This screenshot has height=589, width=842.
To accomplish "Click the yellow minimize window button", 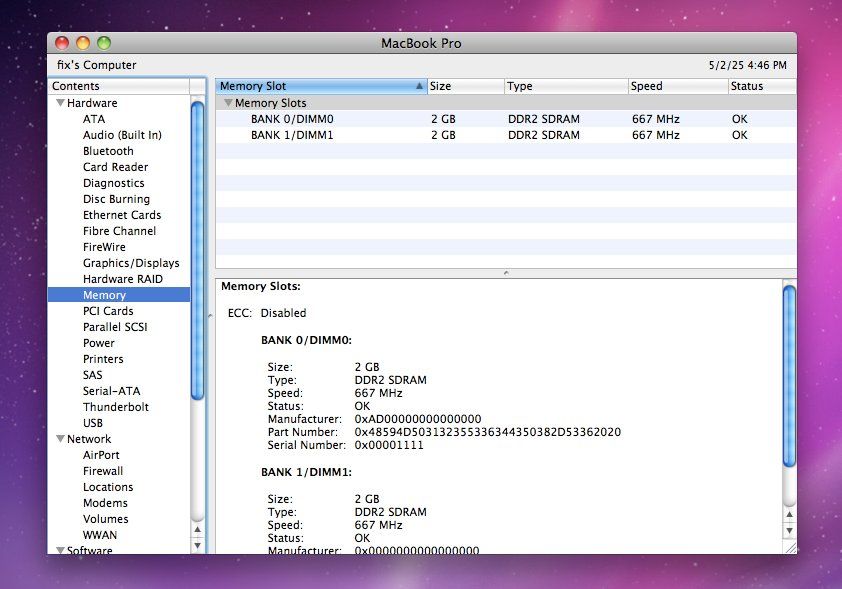I will pyautogui.click(x=83, y=43).
